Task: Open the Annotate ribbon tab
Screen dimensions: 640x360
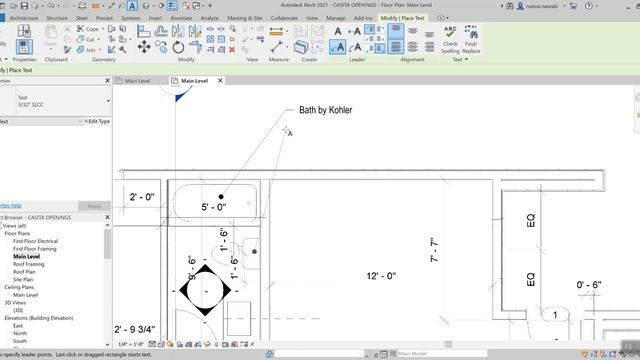Action: click(181, 18)
